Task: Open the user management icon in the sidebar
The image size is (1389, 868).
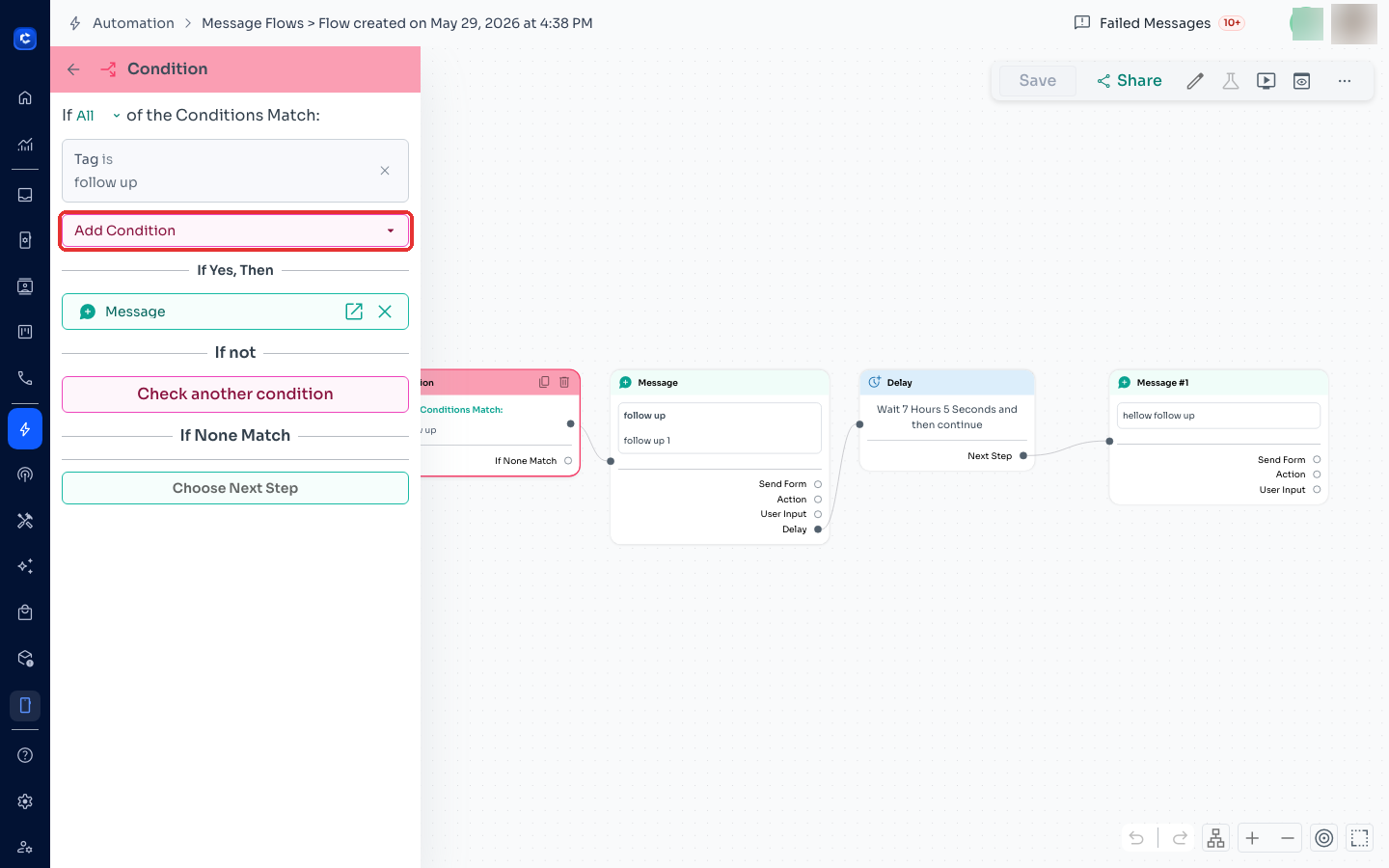Action: [x=25, y=847]
